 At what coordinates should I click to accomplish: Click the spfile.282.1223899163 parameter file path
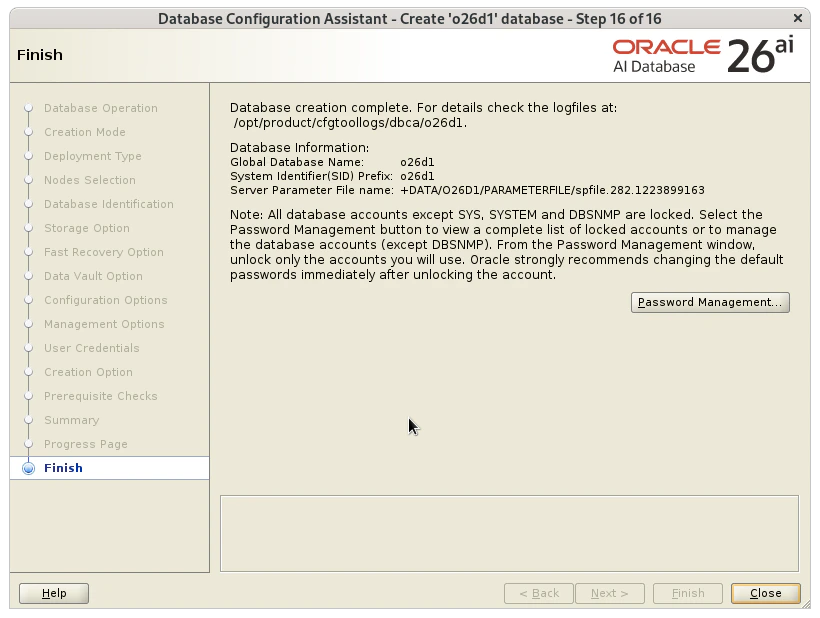point(552,190)
